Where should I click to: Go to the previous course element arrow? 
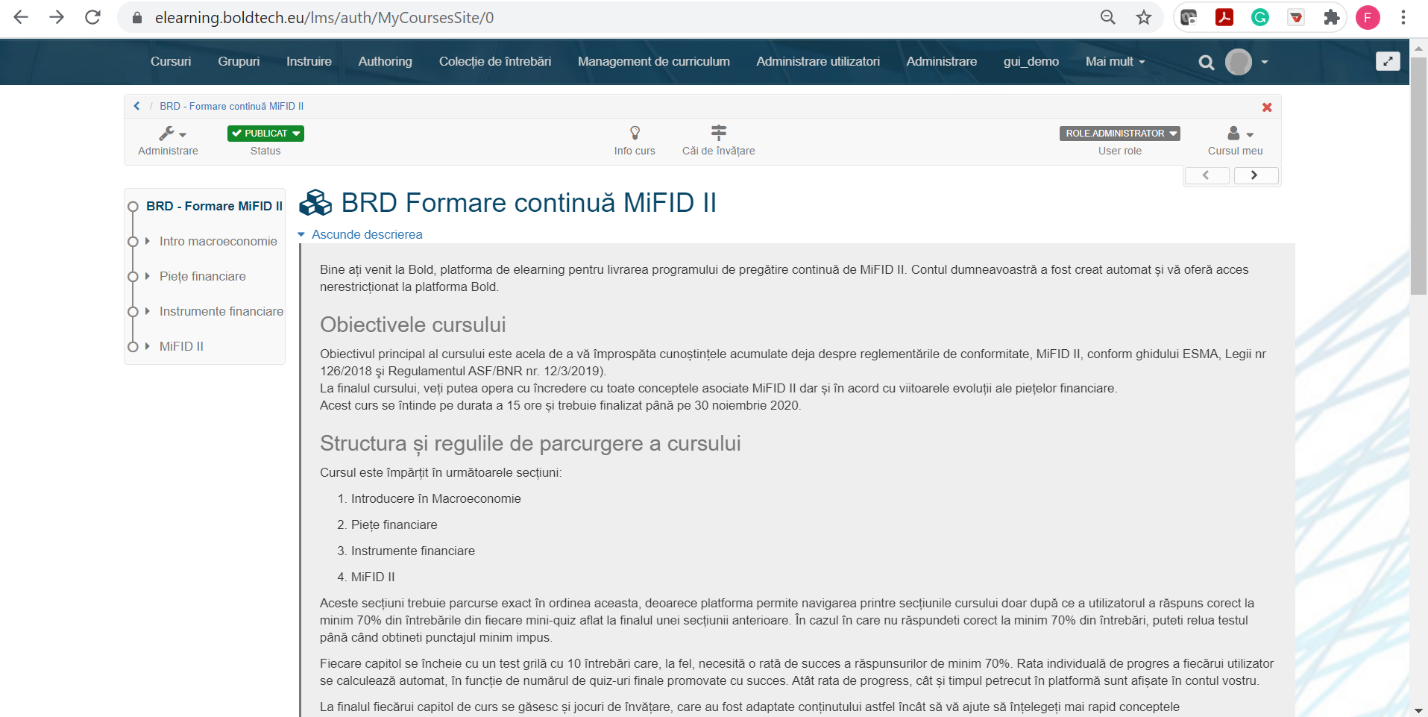pos(1207,175)
